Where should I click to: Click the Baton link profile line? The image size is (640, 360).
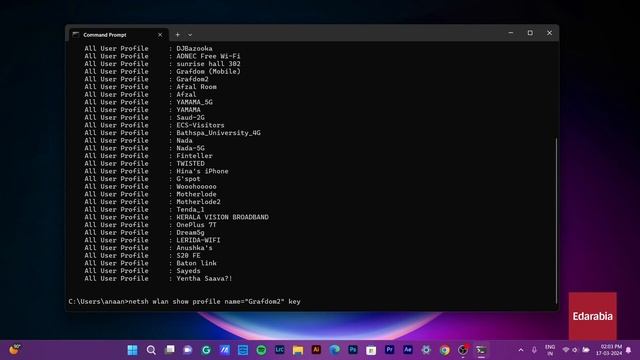(x=151, y=263)
